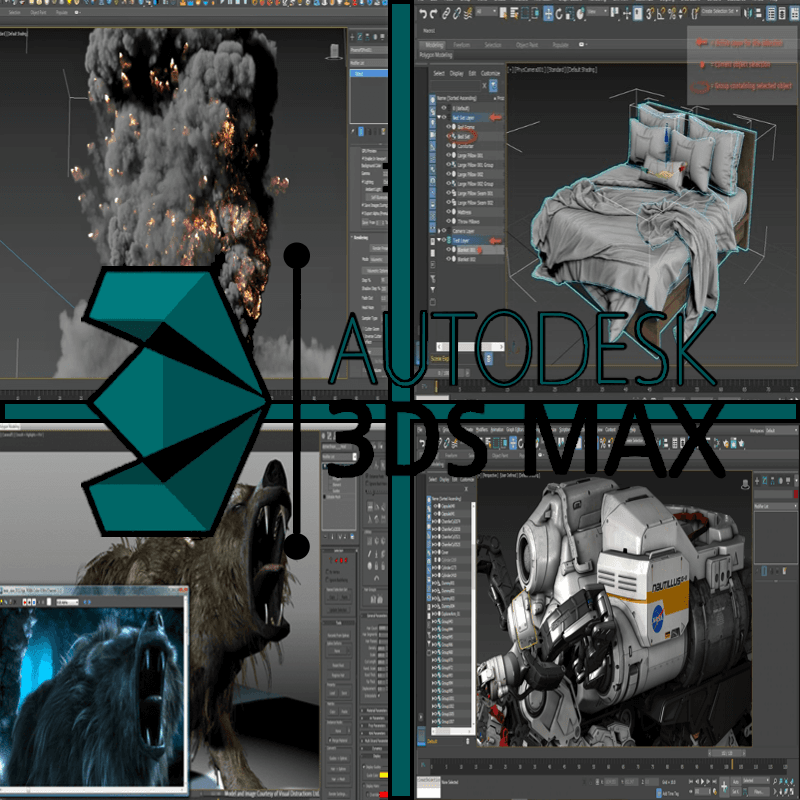Click Align tool in bed scene toolbar
The height and width of the screenshot is (800, 800).
click(758, 14)
